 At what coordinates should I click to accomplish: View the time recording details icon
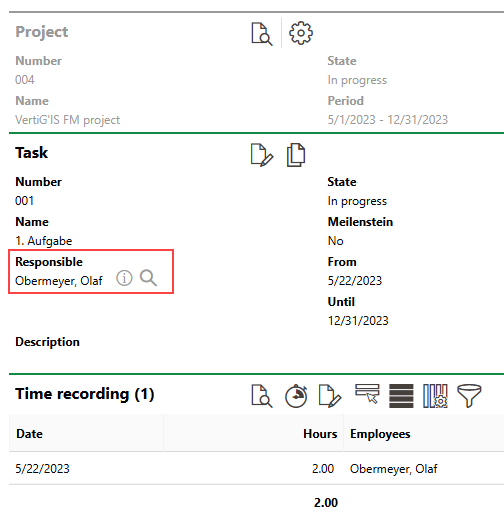[x=262, y=396]
